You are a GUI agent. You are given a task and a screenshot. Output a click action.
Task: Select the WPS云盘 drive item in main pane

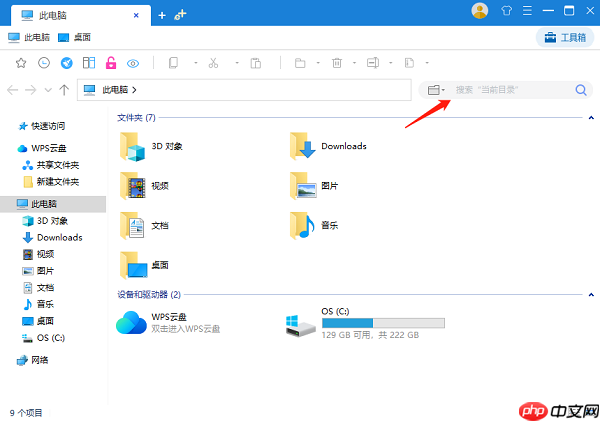168,323
